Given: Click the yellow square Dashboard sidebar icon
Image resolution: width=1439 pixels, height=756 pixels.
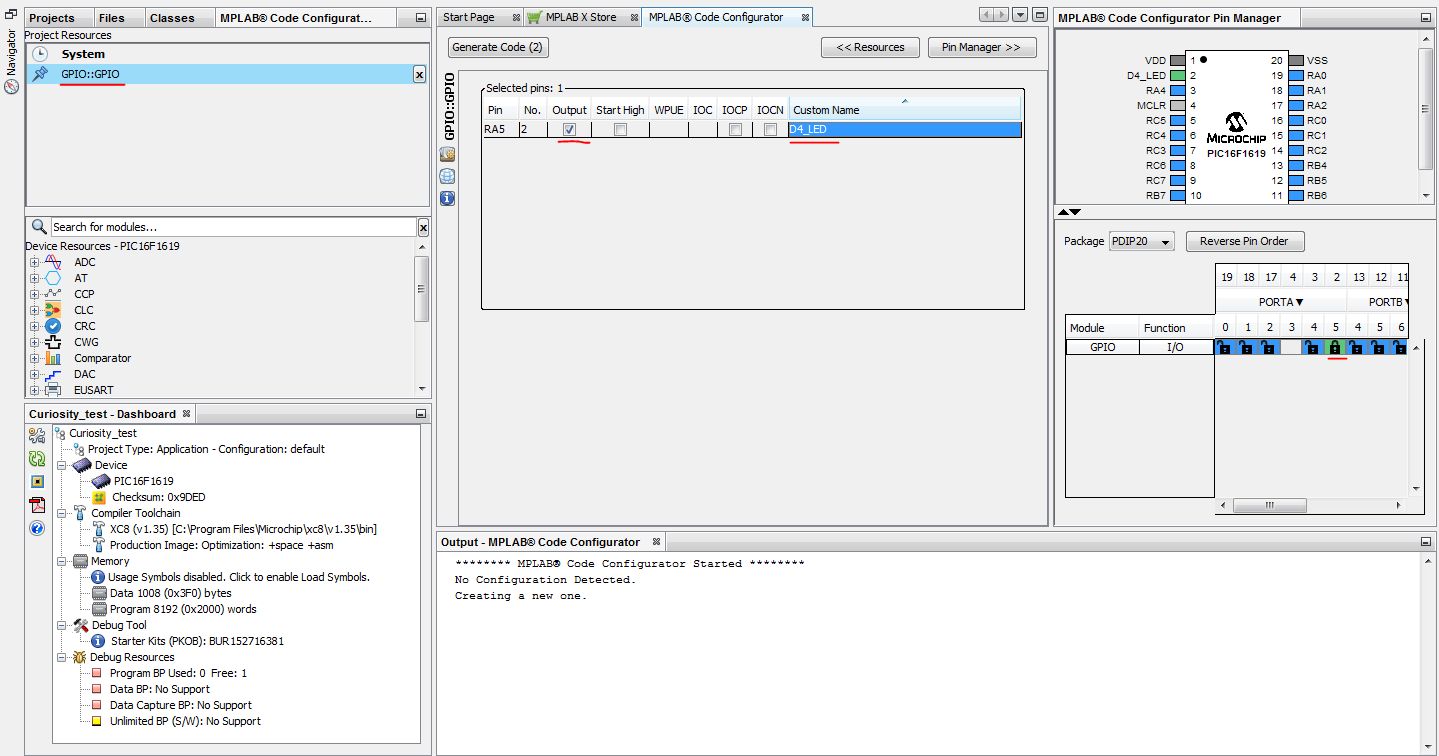Looking at the screenshot, I should pos(37,482).
